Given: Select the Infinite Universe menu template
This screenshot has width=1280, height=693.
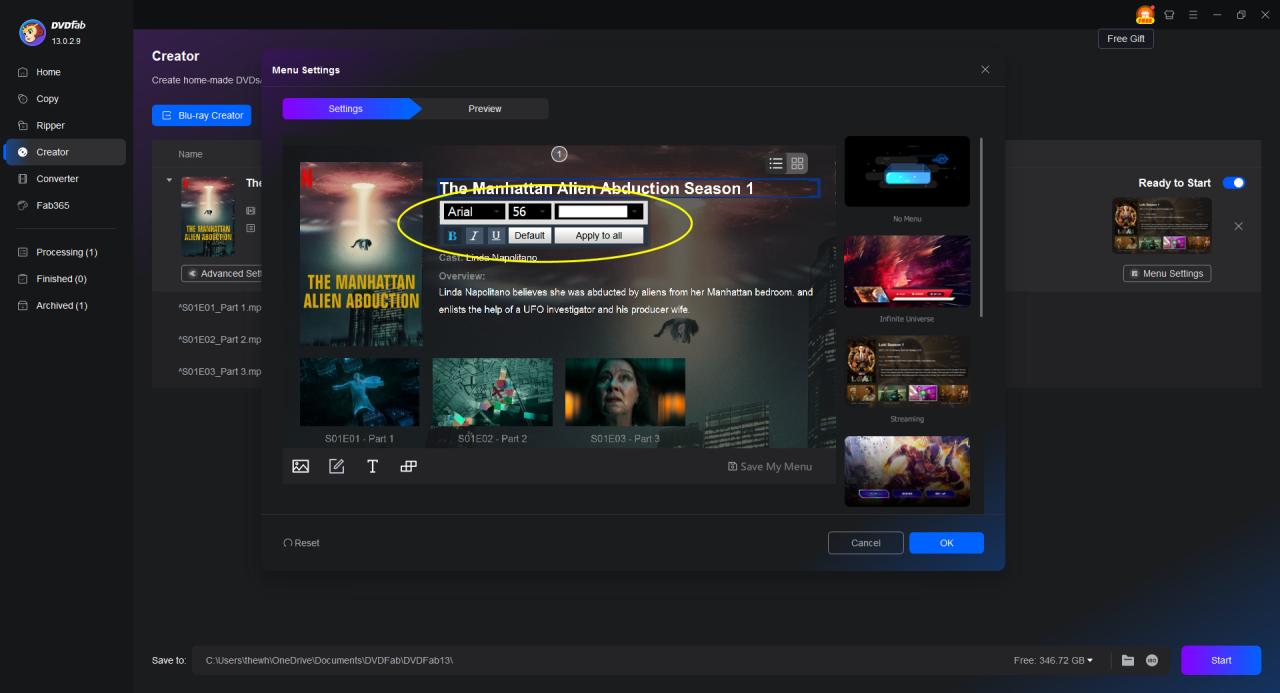Looking at the screenshot, I should (x=907, y=271).
